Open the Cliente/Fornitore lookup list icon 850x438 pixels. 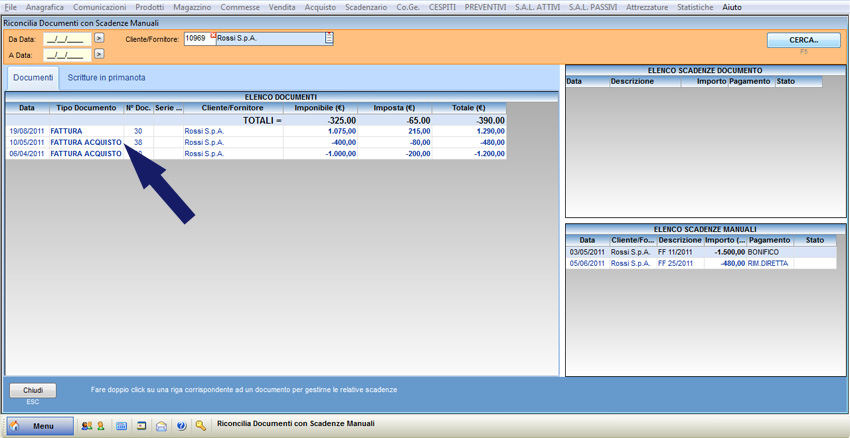pos(329,39)
